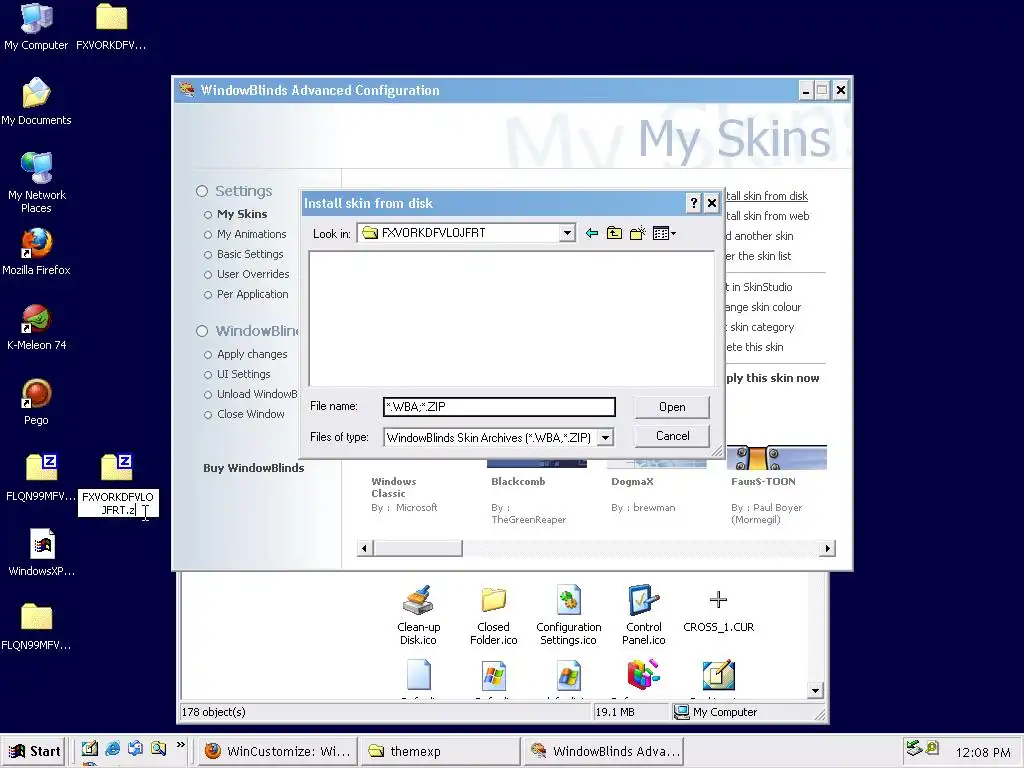Expand the quick launch chevron
The width and height of the screenshot is (1024, 768).
[x=181, y=745]
